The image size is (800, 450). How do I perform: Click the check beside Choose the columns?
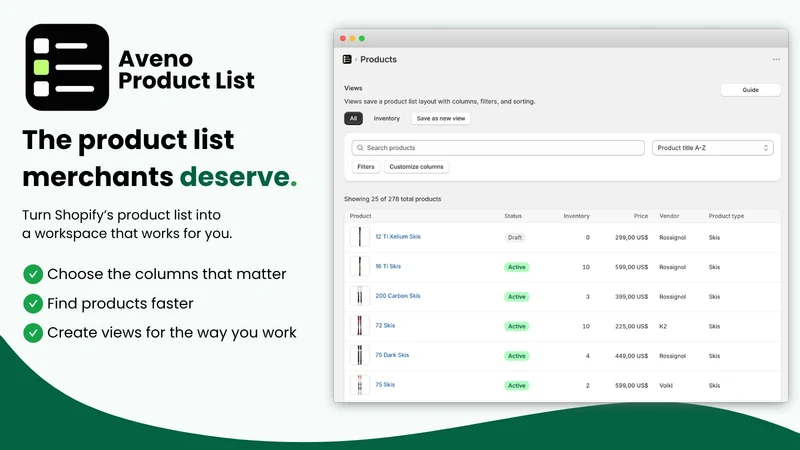click(x=33, y=274)
